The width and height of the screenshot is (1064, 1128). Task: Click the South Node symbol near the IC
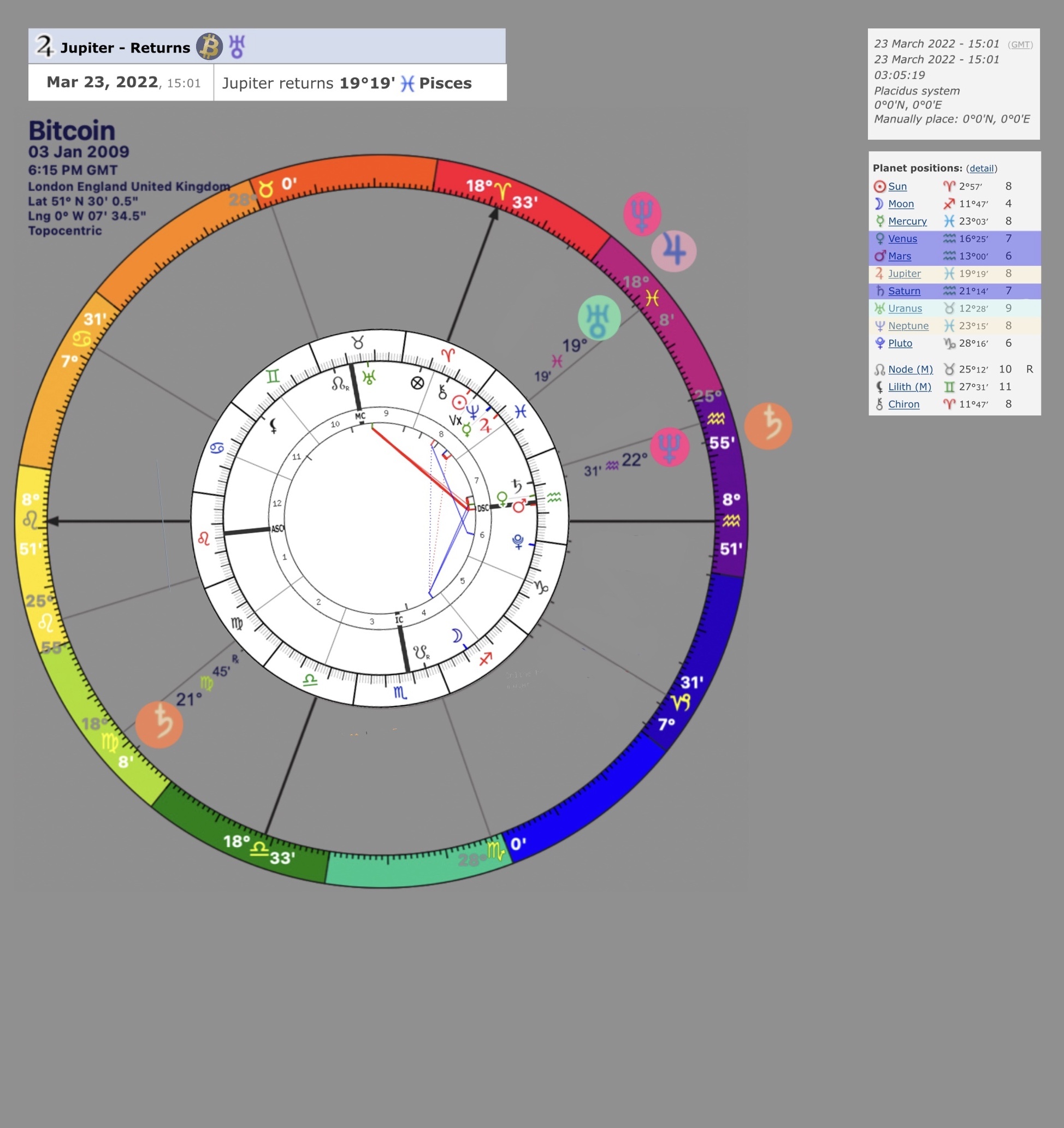click(x=421, y=652)
